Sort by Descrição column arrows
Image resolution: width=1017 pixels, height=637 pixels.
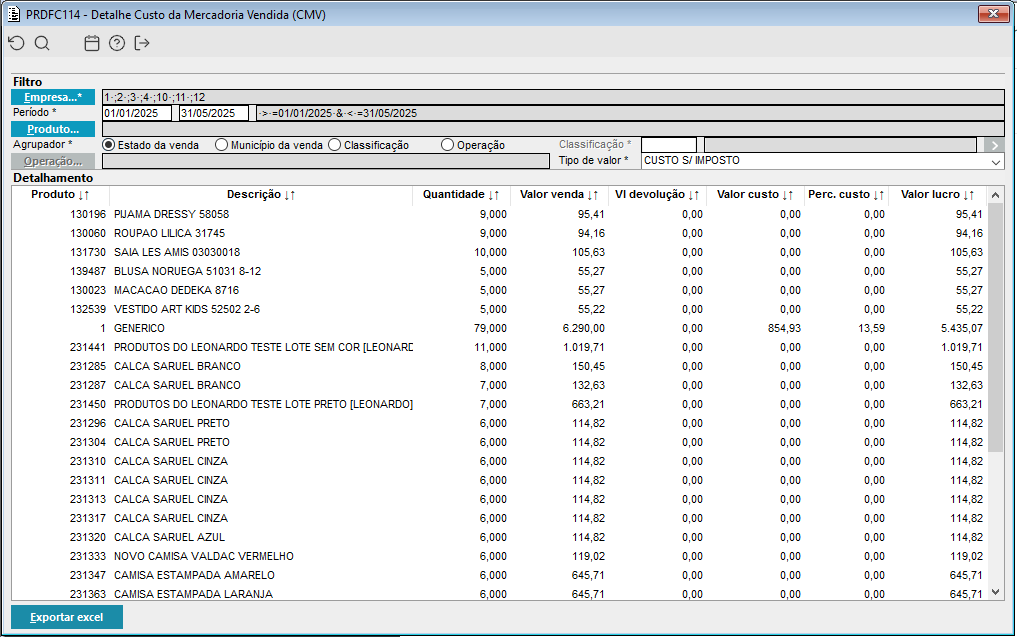289,195
